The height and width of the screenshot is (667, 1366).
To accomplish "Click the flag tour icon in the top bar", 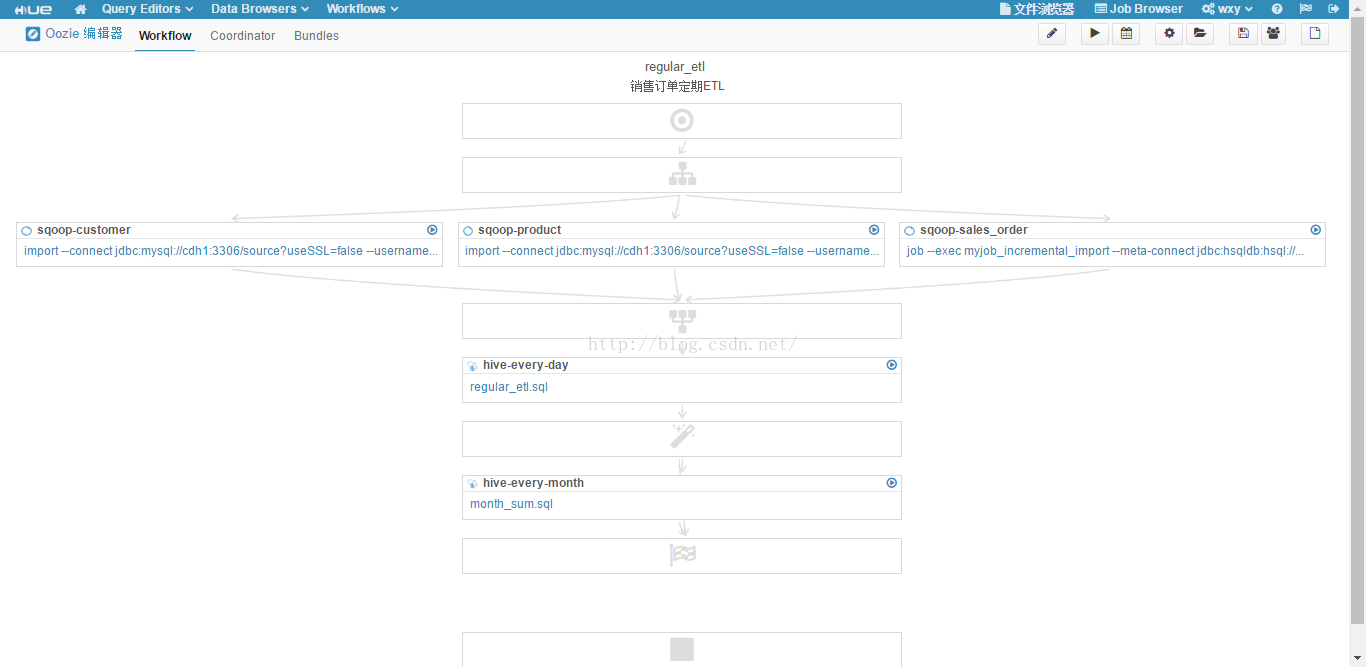I will (1305, 9).
